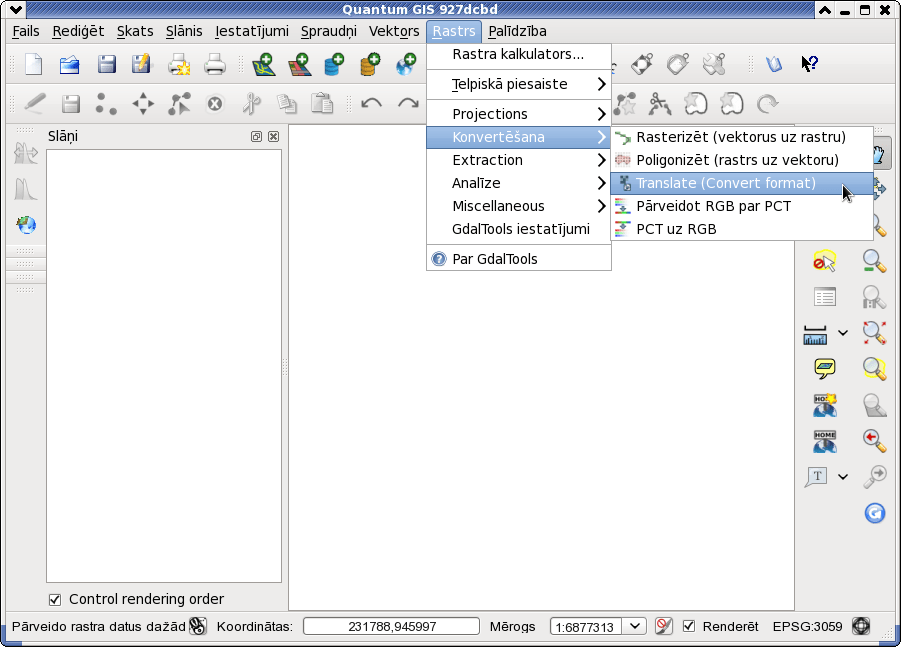Open the Measure tool dropdown arrow

pos(842,333)
